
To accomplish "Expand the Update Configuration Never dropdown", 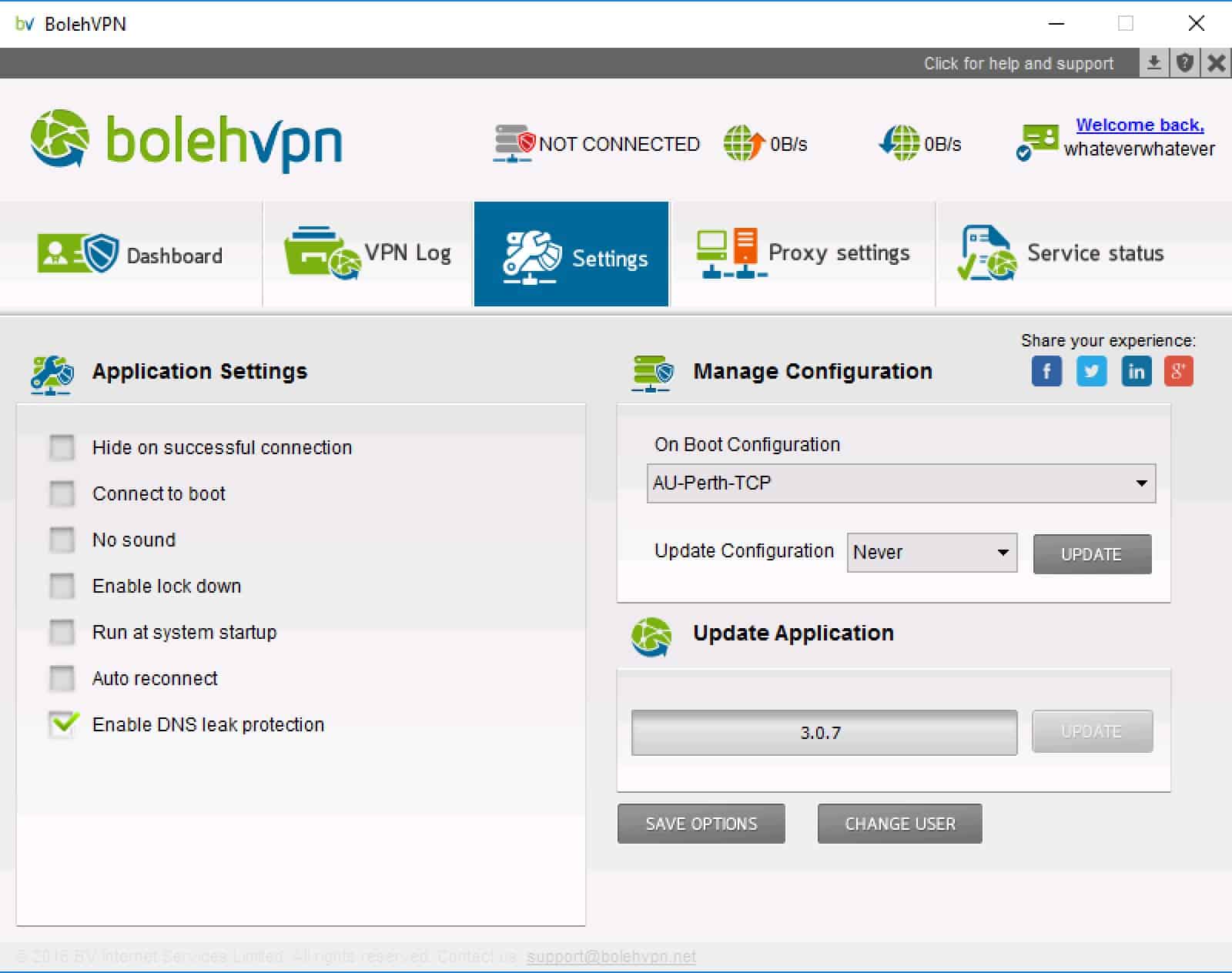I will click(x=932, y=553).
